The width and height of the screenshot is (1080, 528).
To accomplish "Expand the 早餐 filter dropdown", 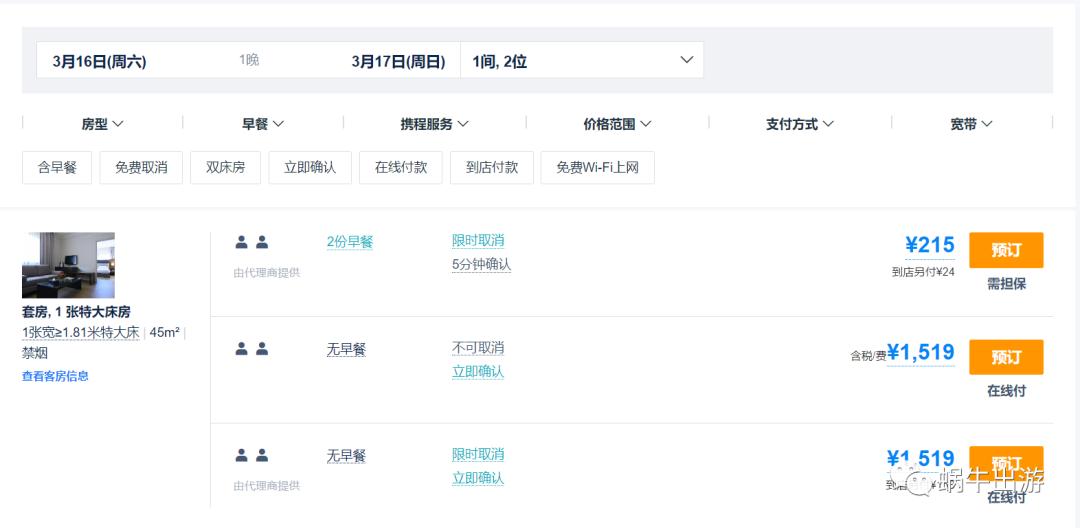I will (x=262, y=124).
